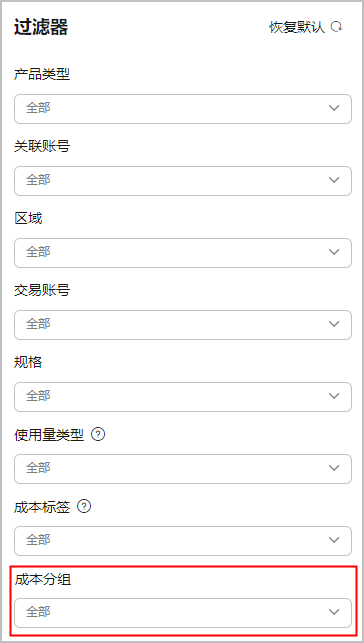Expand the 区域 selection box

click(x=183, y=253)
